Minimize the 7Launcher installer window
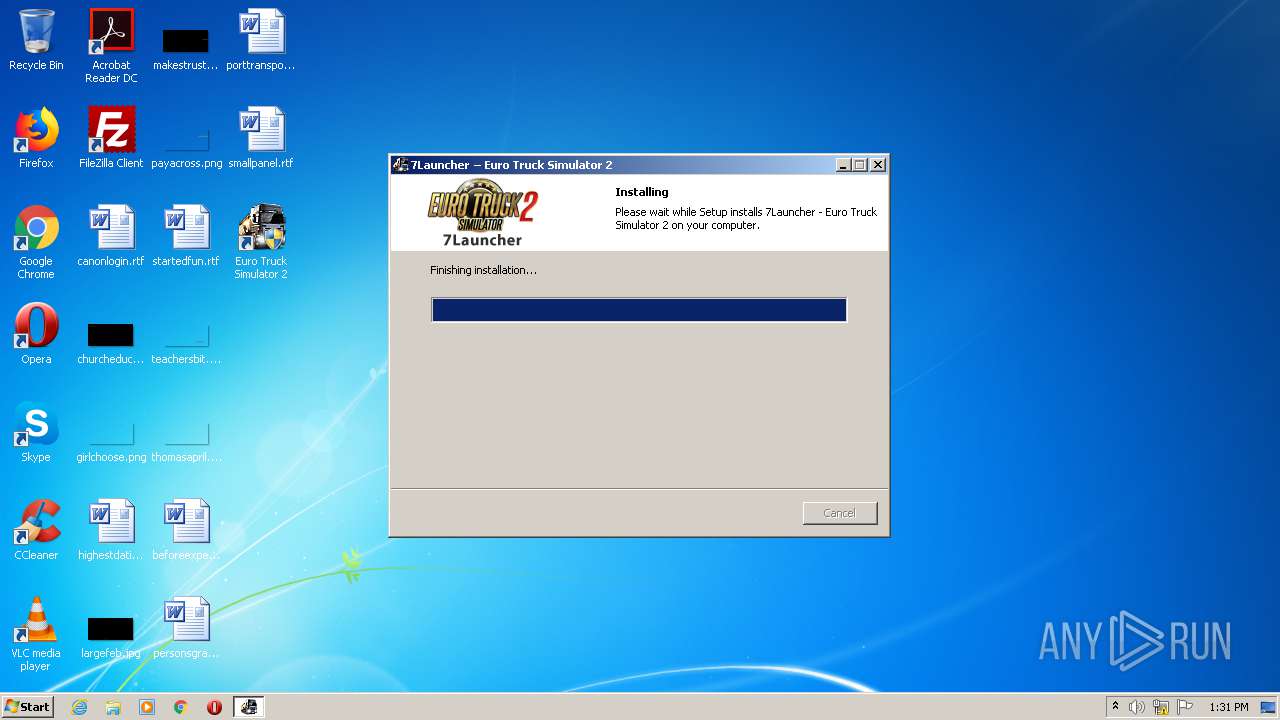 click(843, 165)
